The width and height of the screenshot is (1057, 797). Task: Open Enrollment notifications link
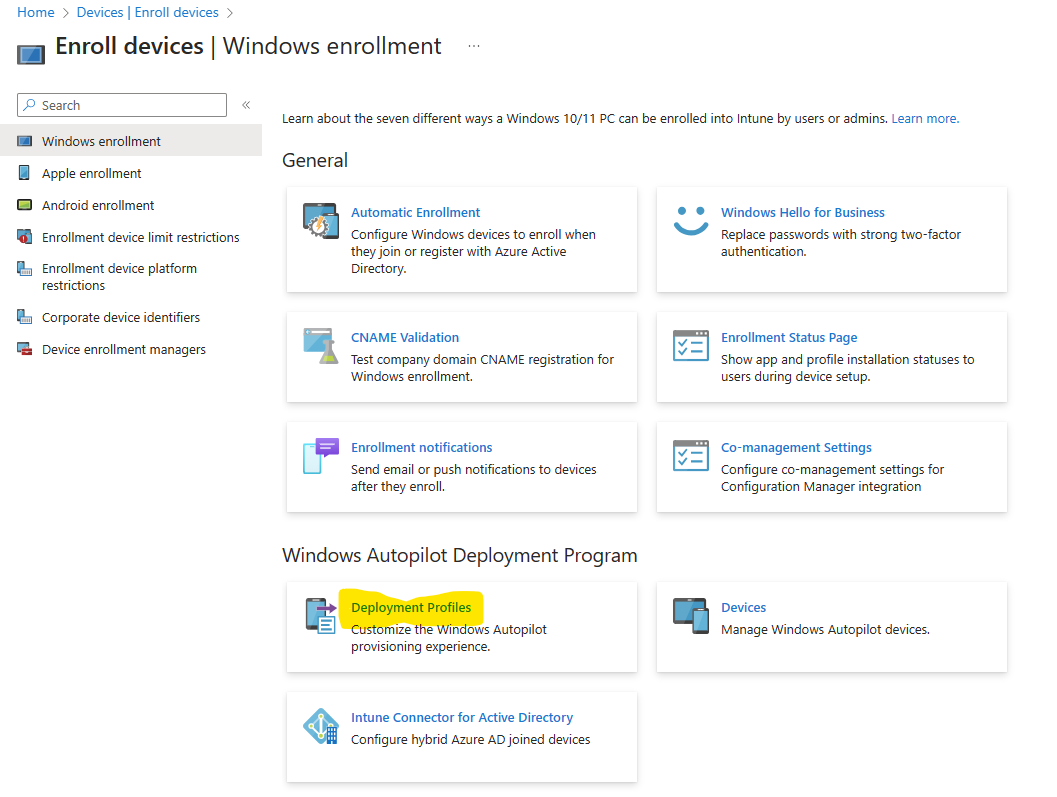pos(421,447)
